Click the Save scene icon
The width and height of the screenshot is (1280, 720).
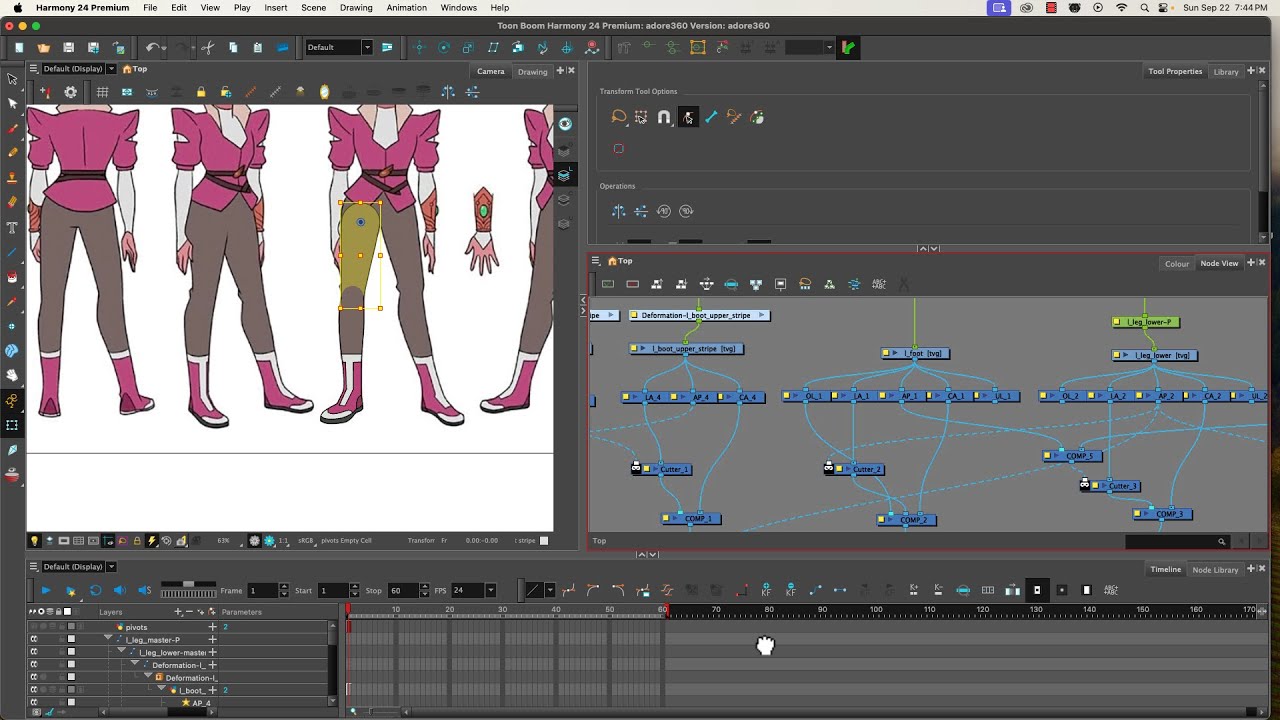coord(68,47)
